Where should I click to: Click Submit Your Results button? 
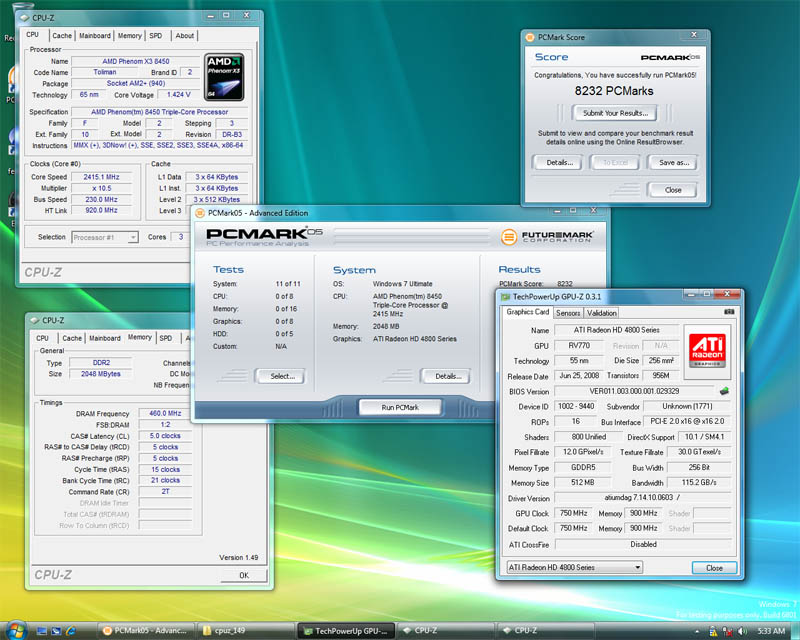pyautogui.click(x=615, y=113)
